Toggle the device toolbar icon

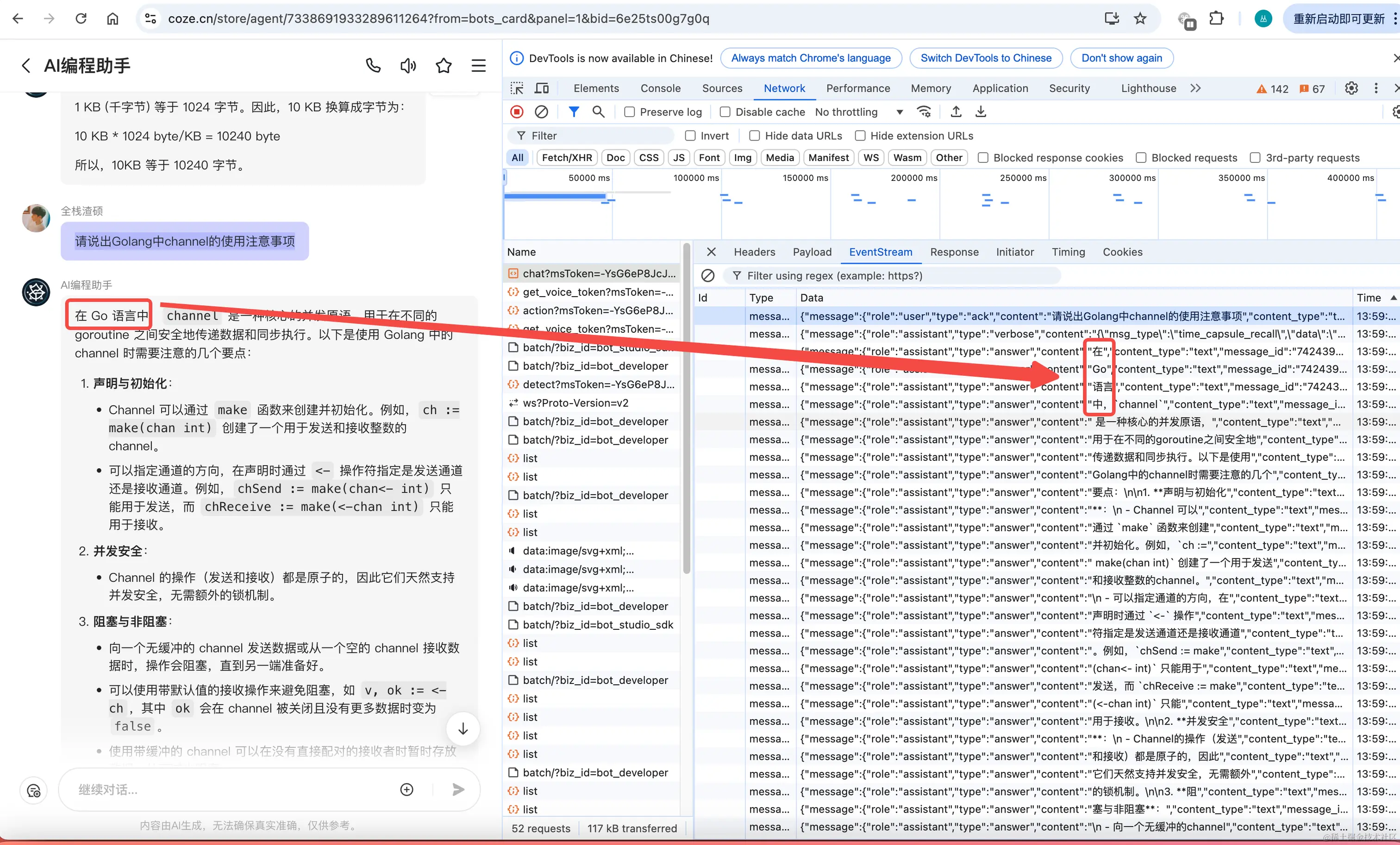542,88
